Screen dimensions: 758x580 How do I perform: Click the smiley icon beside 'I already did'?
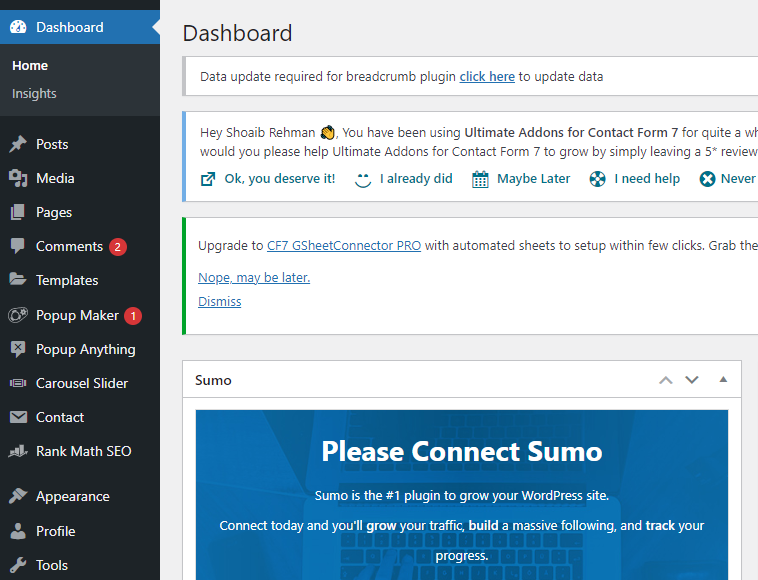363,180
